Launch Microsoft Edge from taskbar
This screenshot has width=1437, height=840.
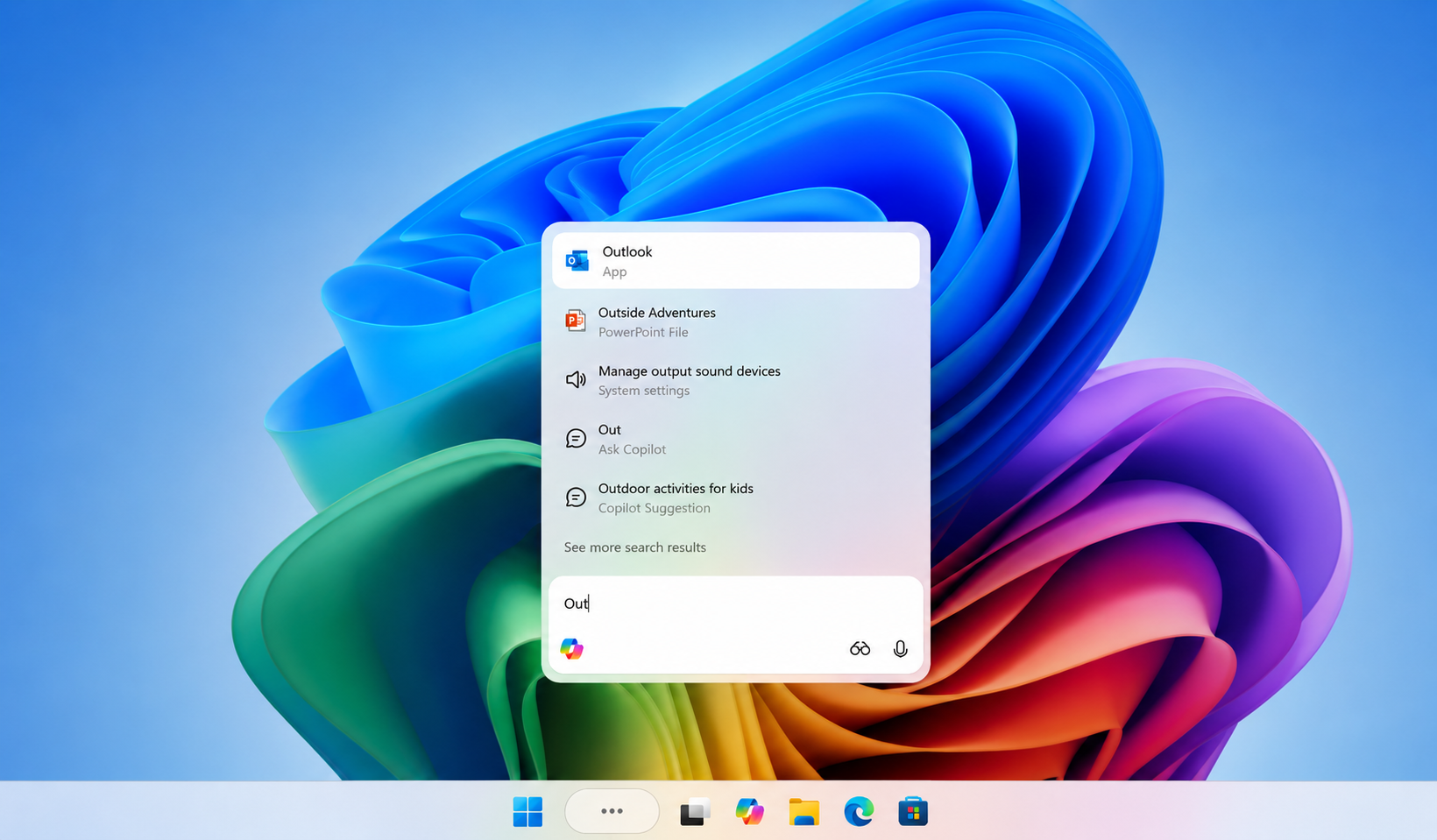click(x=859, y=812)
